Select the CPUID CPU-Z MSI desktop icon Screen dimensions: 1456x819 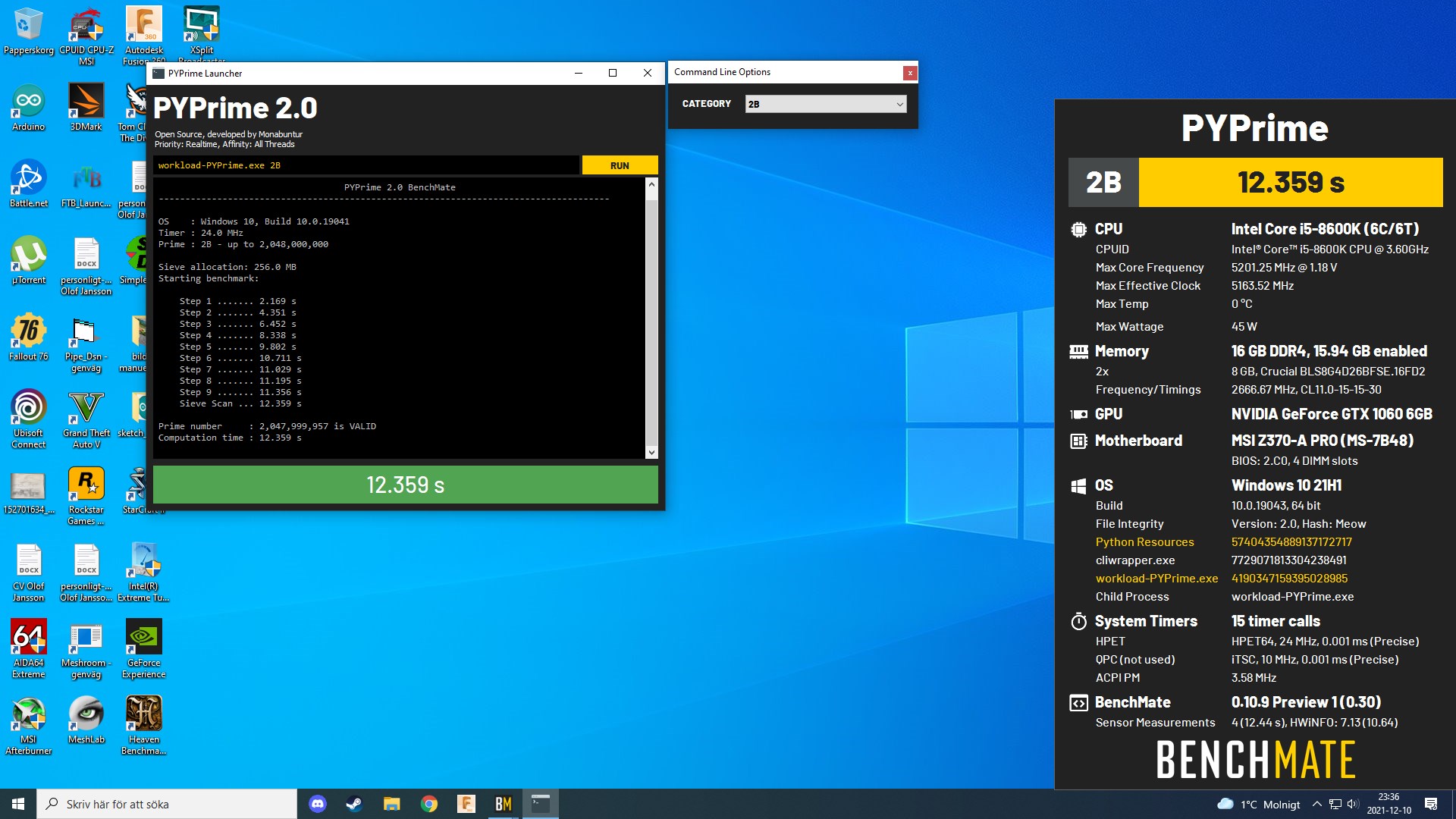coord(86,36)
